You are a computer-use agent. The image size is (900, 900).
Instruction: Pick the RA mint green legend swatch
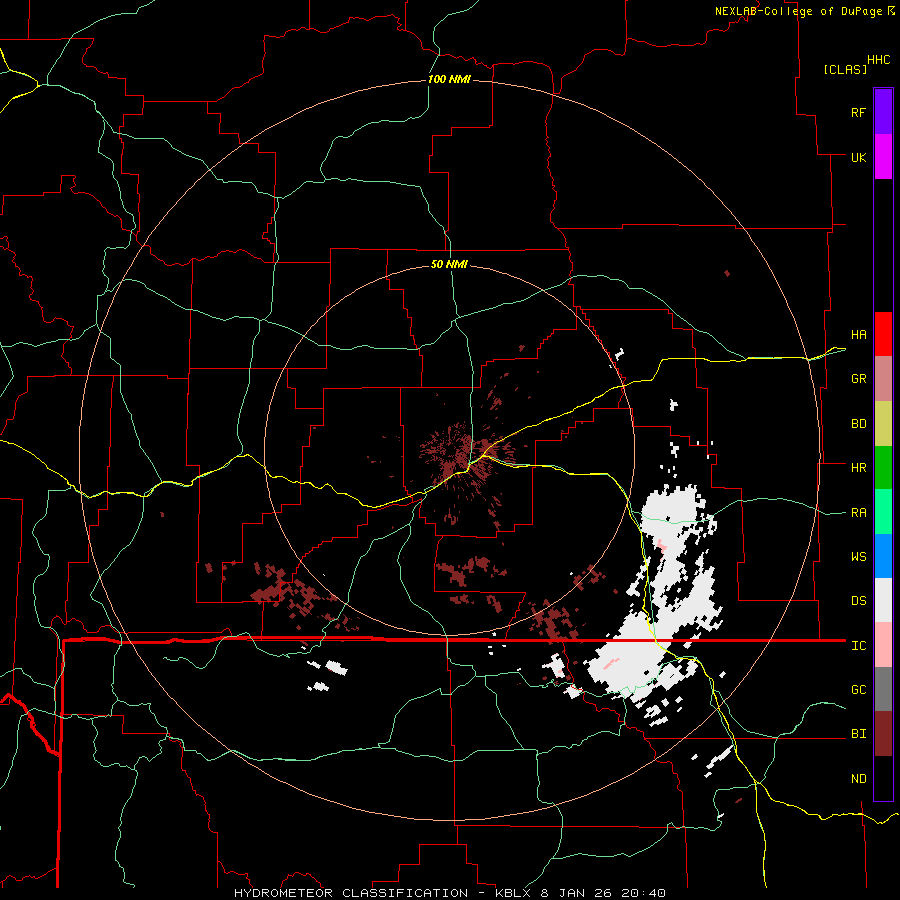click(883, 512)
